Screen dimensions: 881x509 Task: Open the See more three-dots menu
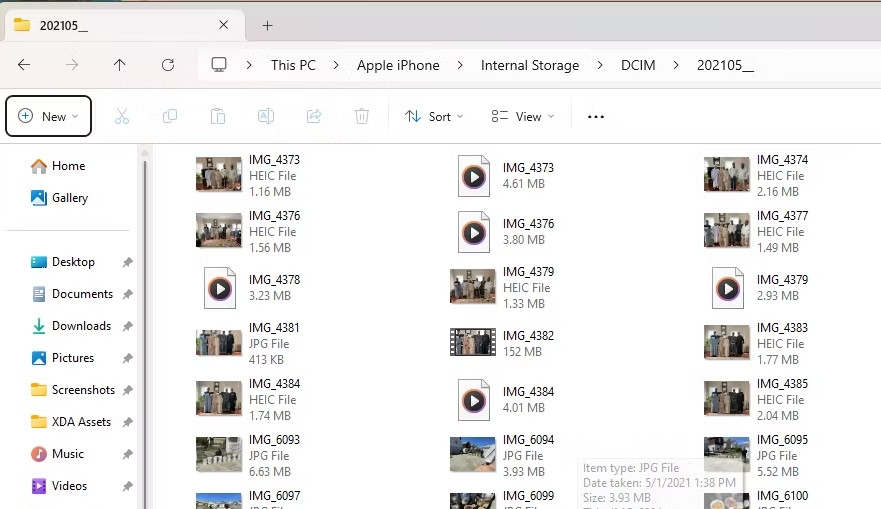coord(596,117)
